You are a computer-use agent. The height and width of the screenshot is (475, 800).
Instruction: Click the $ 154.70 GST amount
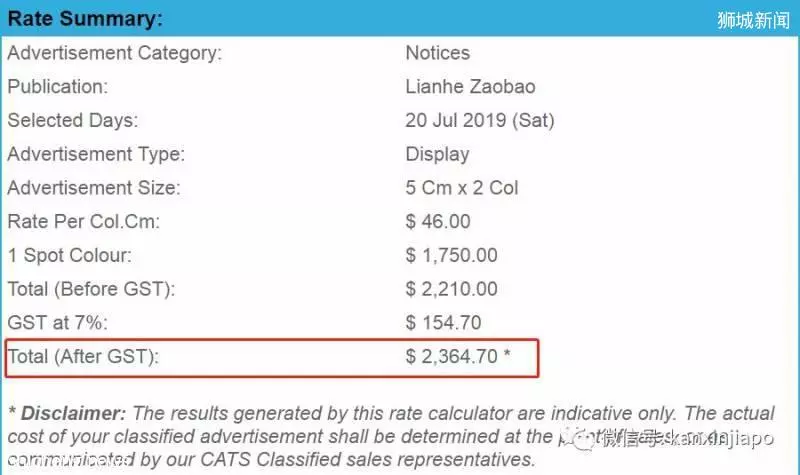[x=443, y=322]
